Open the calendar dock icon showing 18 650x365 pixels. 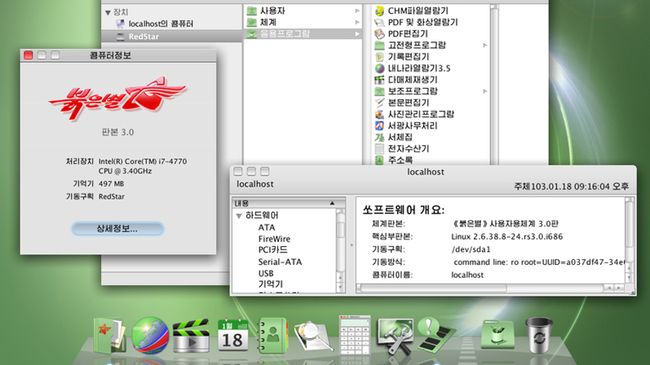pyautogui.click(x=232, y=335)
